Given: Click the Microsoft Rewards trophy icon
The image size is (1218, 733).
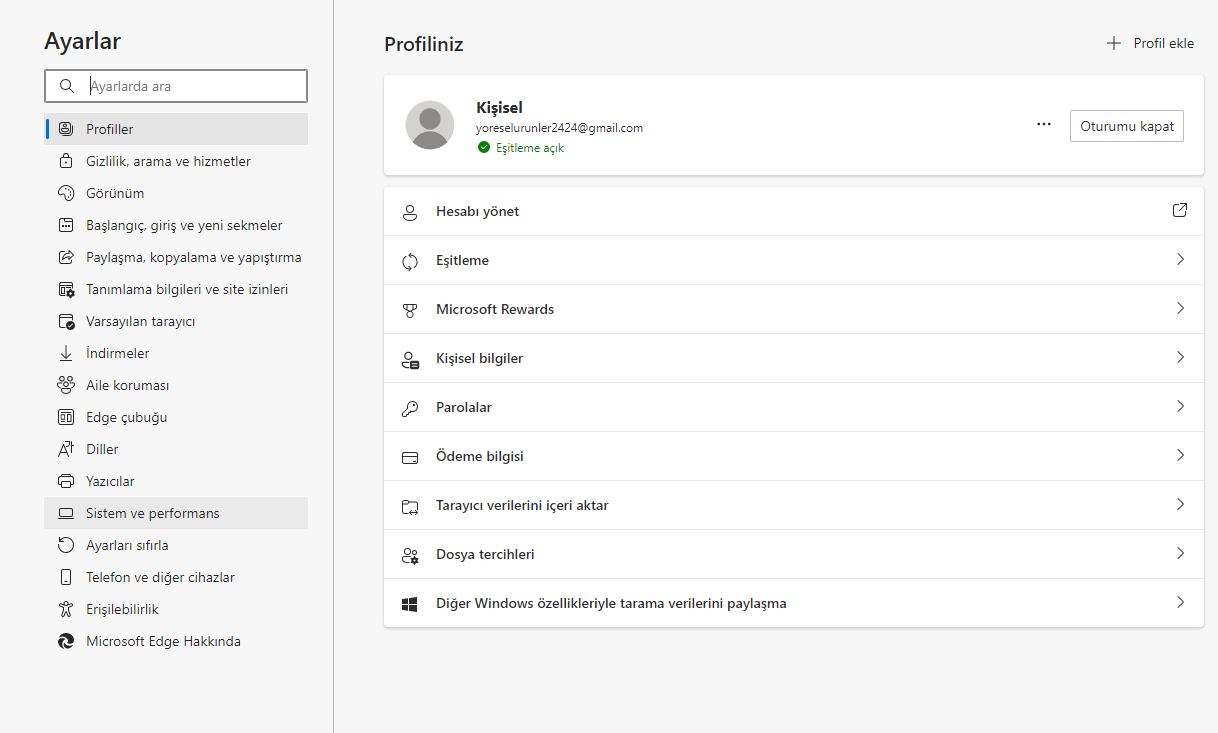Looking at the screenshot, I should coord(409,310).
